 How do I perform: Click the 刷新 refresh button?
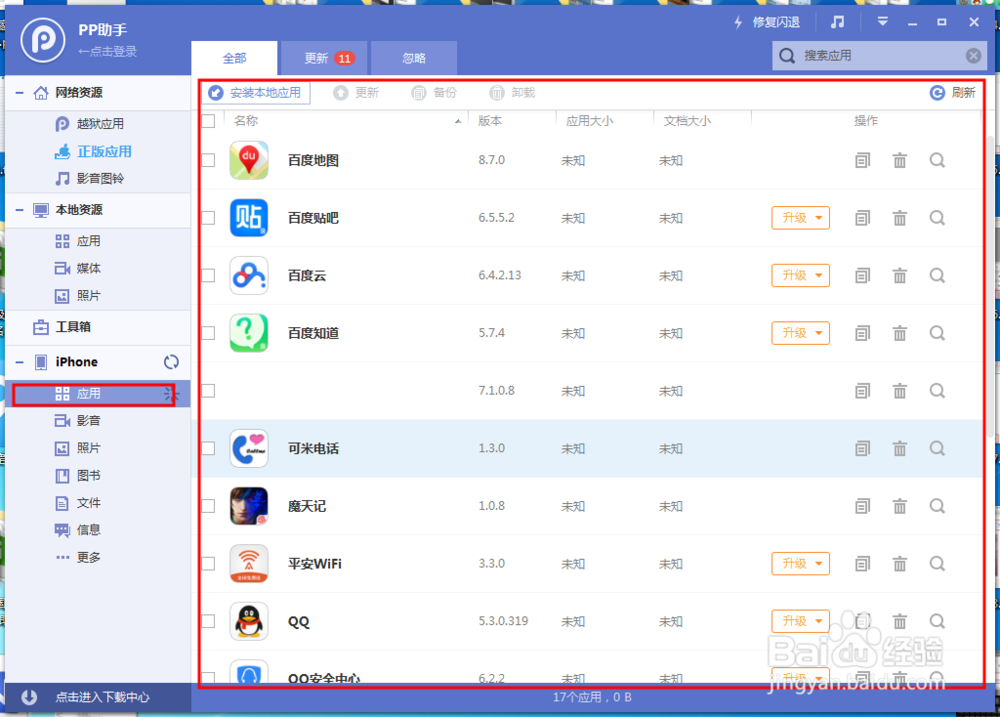[953, 93]
